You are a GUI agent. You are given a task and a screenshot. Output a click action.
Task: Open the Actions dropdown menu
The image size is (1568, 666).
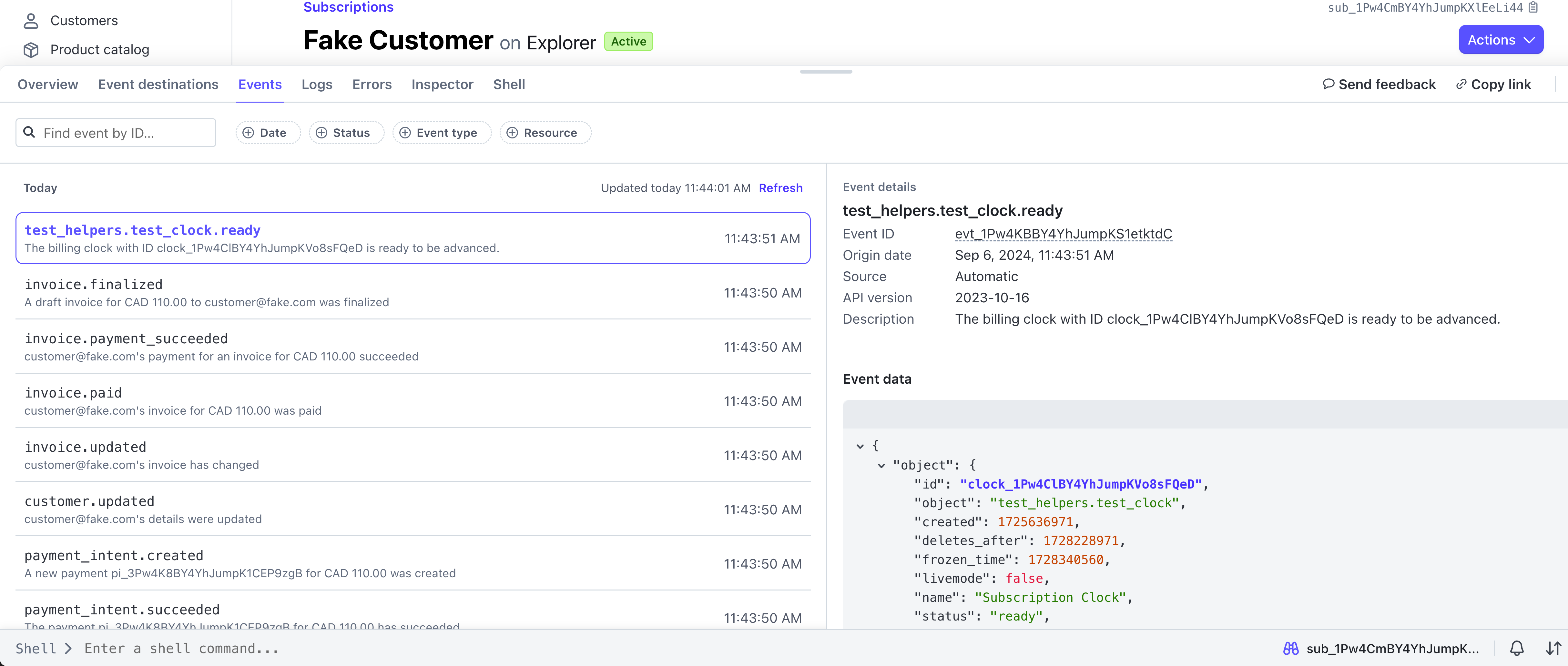click(x=1501, y=40)
